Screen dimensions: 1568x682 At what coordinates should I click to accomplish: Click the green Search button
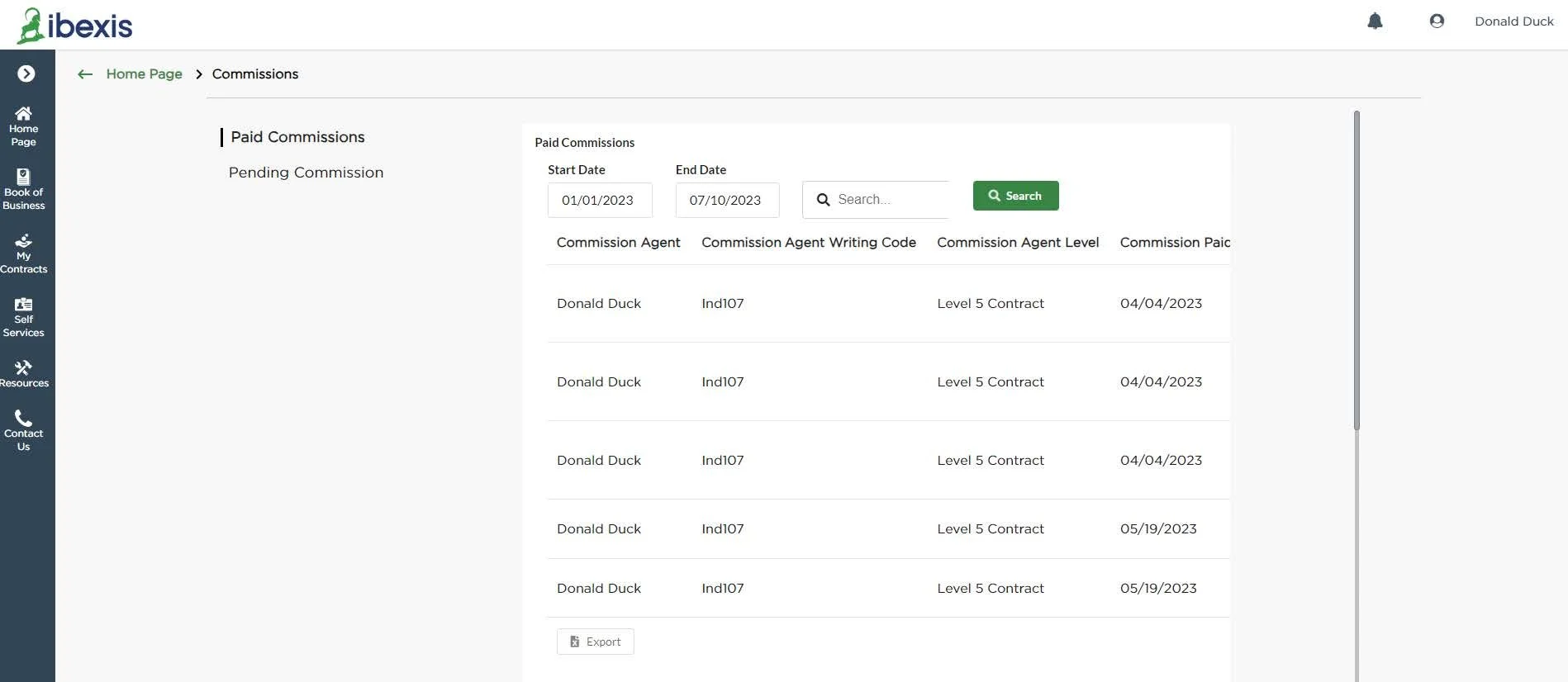(x=1016, y=196)
